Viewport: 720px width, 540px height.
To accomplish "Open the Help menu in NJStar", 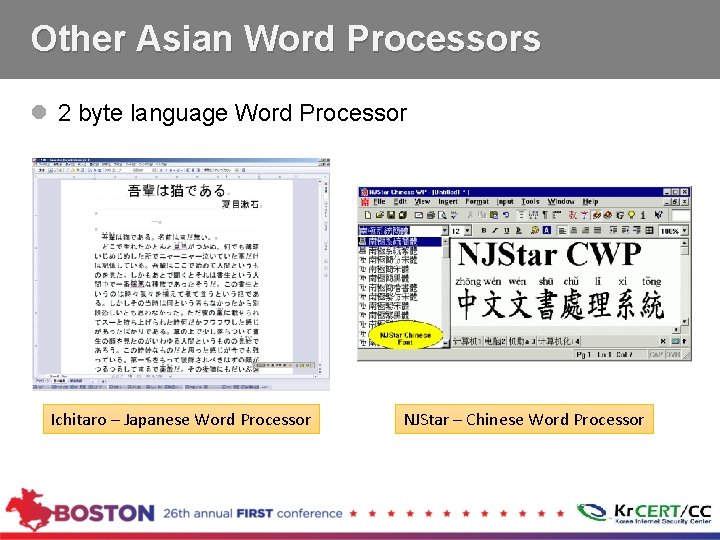I will pyautogui.click(x=590, y=202).
